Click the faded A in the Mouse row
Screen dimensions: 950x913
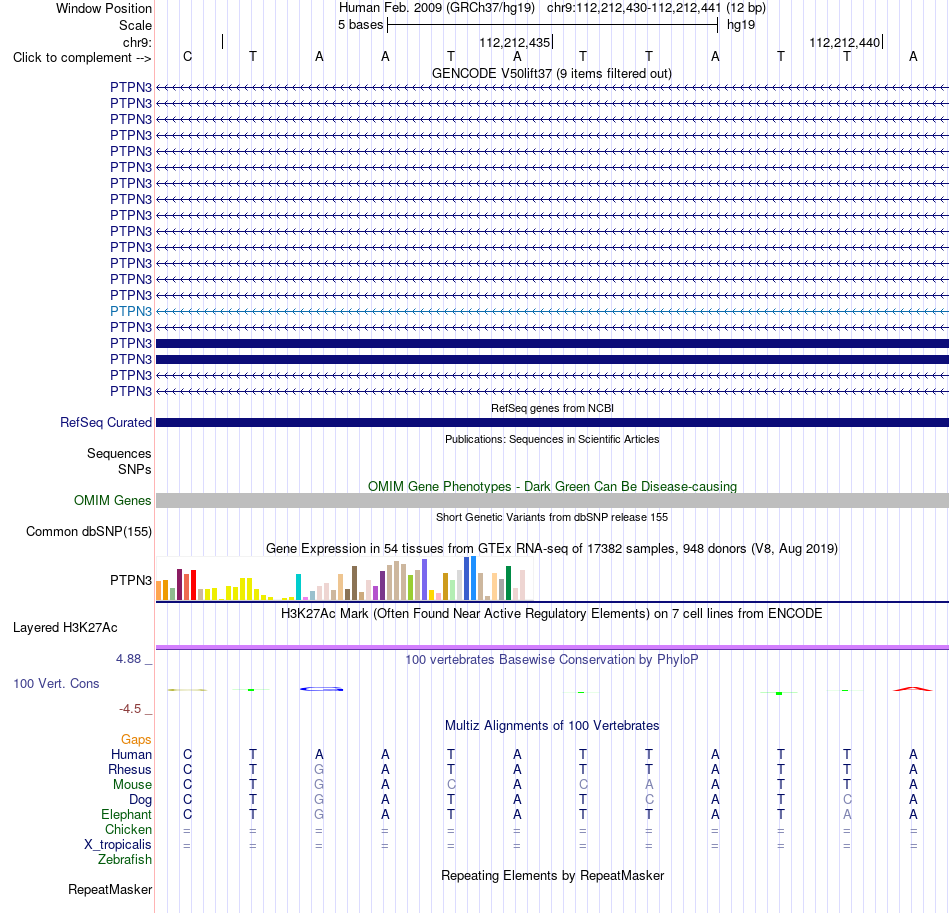(649, 785)
